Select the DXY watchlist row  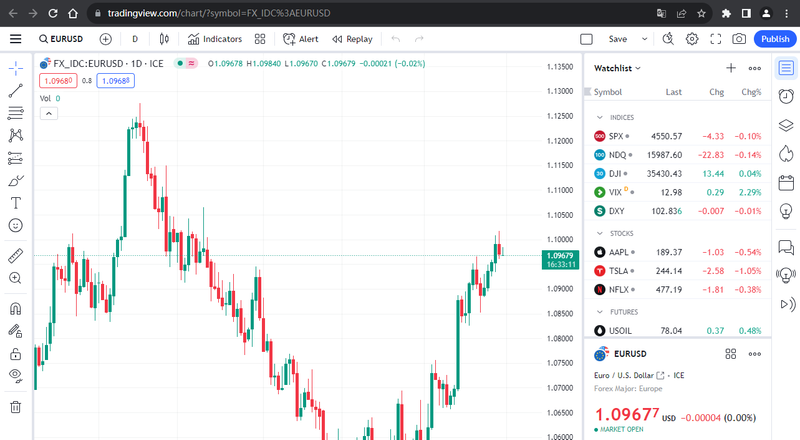click(678, 211)
